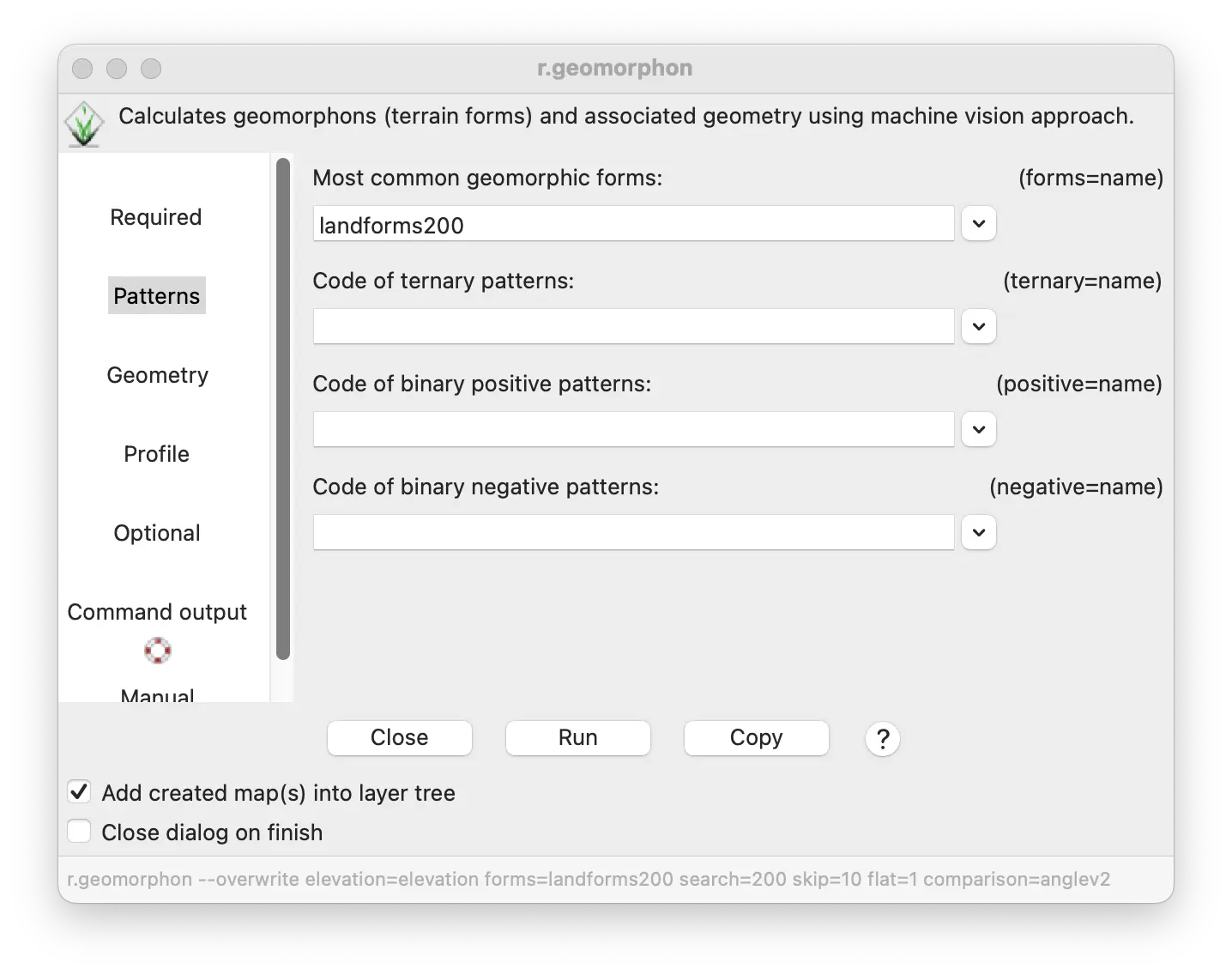Click the lifebuoy Manual icon

[x=158, y=651]
